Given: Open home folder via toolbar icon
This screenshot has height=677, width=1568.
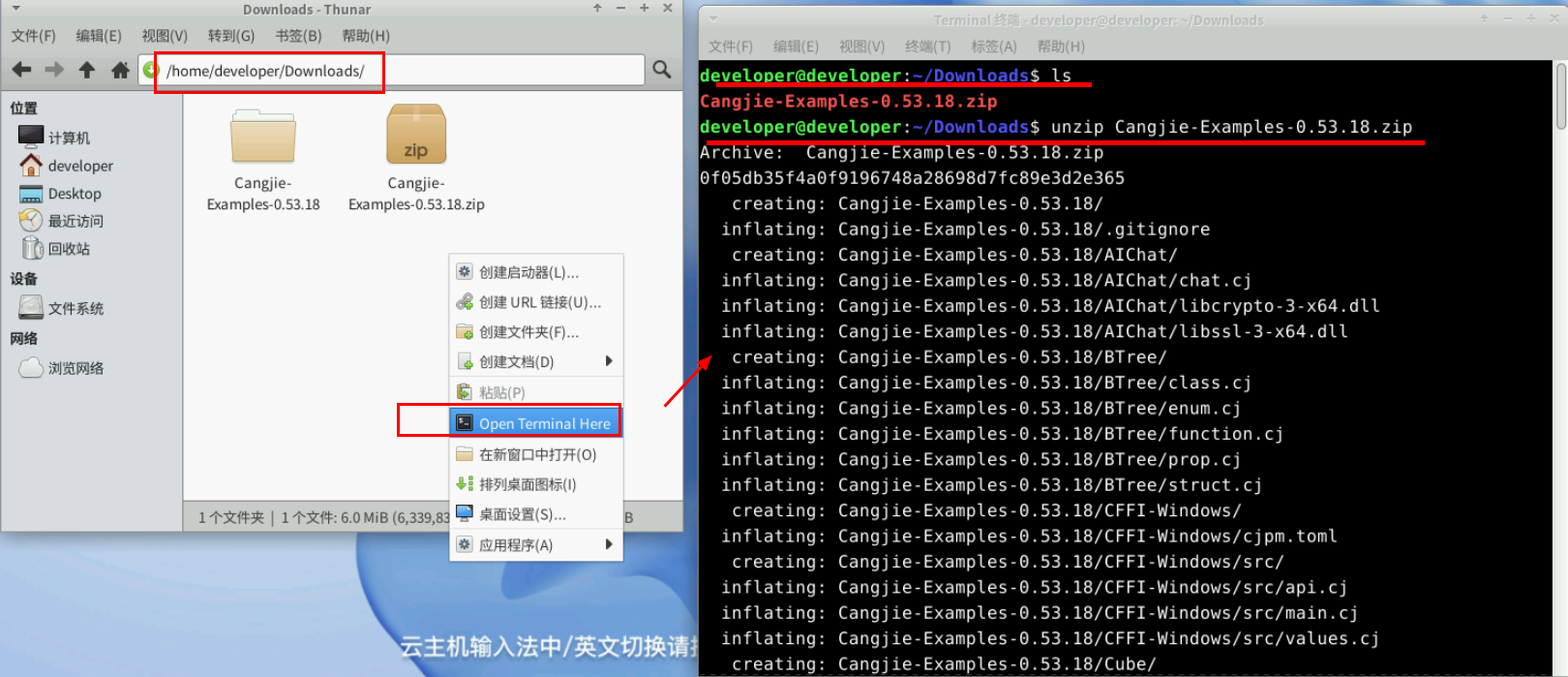Looking at the screenshot, I should (x=120, y=70).
